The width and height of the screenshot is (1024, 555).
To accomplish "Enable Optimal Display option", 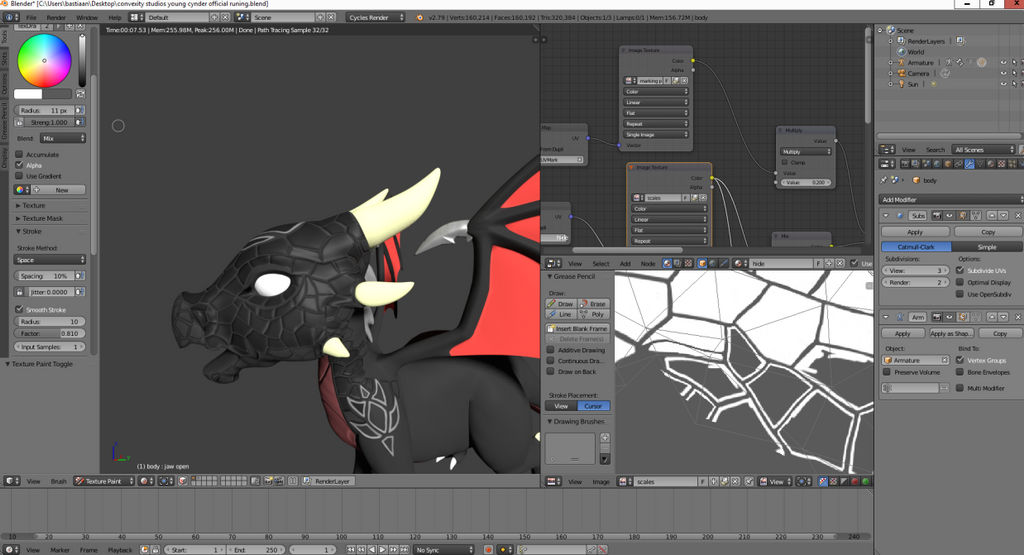I will (960, 282).
